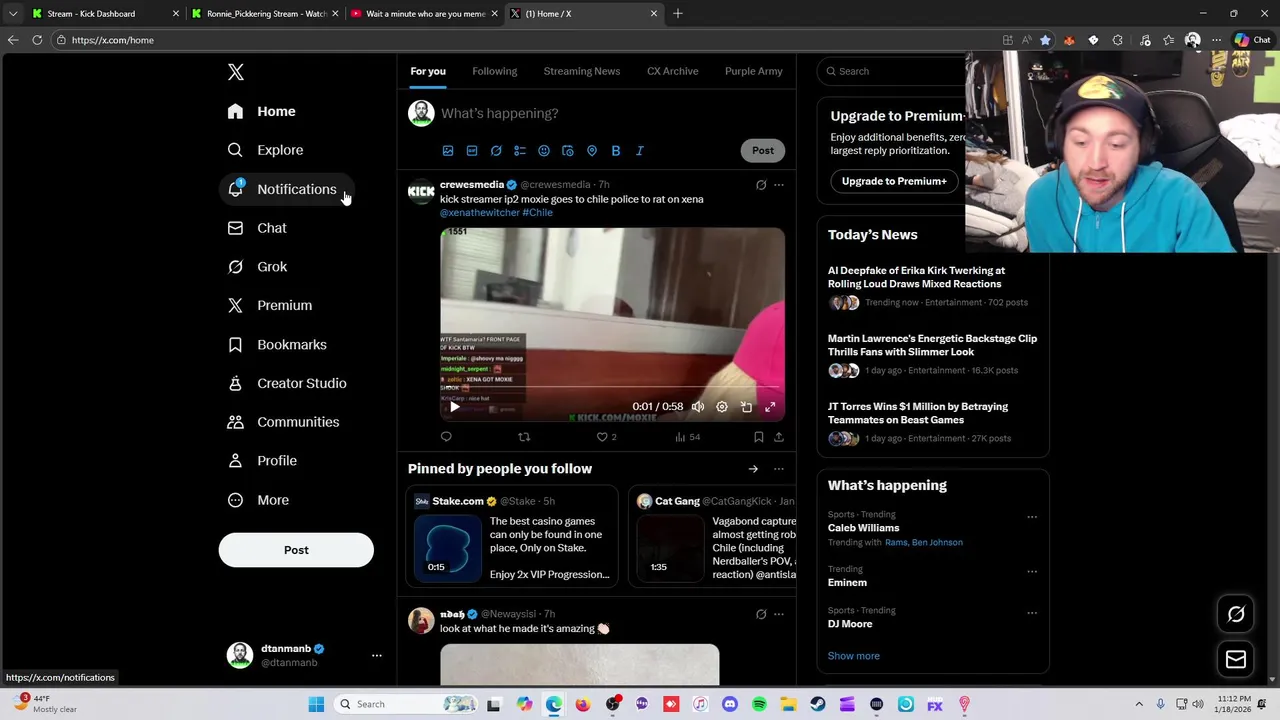Image resolution: width=1280 pixels, height=720 pixels.
Task: Open more options on the Newayslsl post
Action: click(x=779, y=614)
